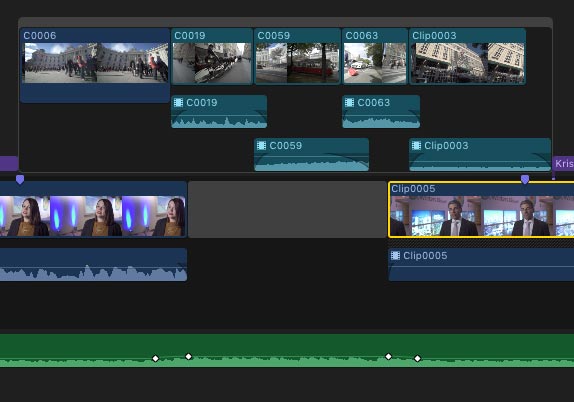Screen dimensions: 574x402
Task: Select the gray gap clip in primary storyline
Action: [x=288, y=209]
